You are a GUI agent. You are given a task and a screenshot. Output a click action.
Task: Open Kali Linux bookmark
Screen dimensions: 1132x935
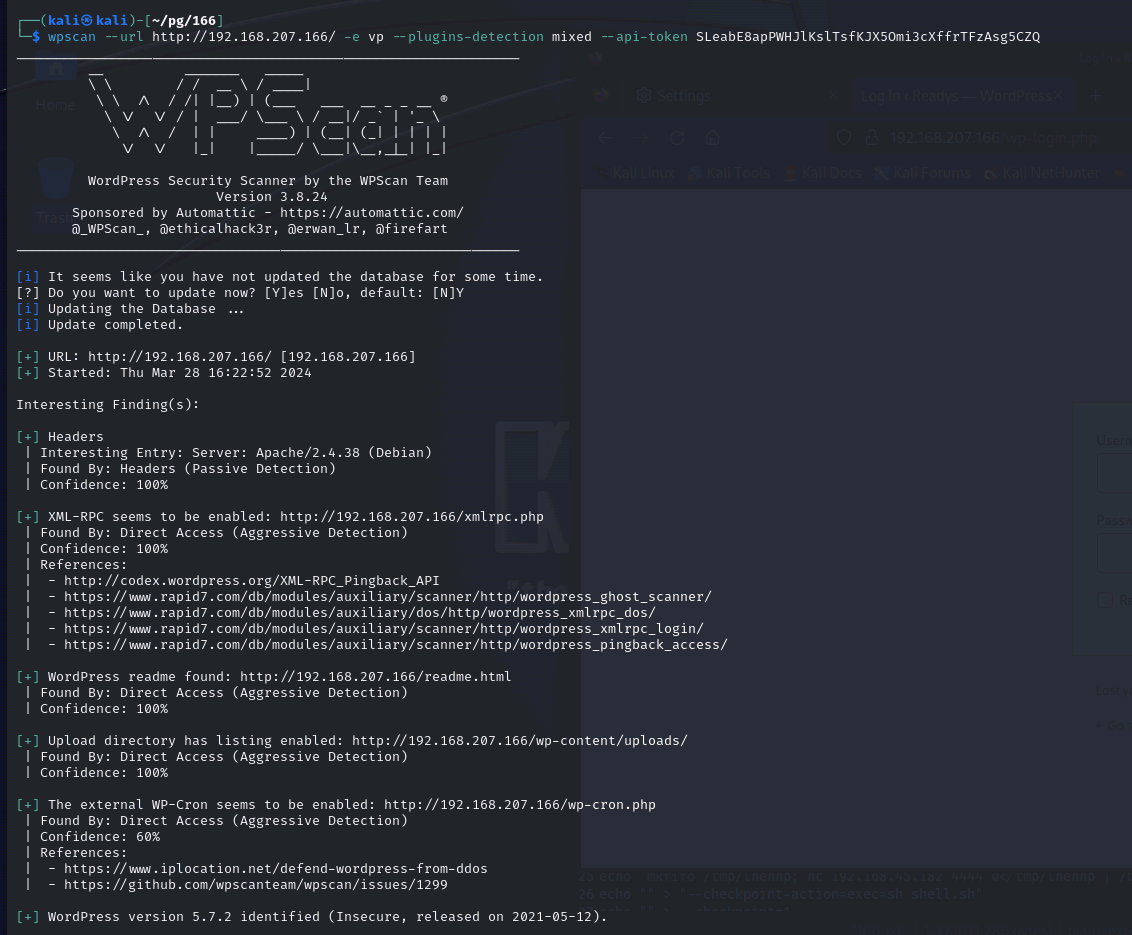point(635,173)
